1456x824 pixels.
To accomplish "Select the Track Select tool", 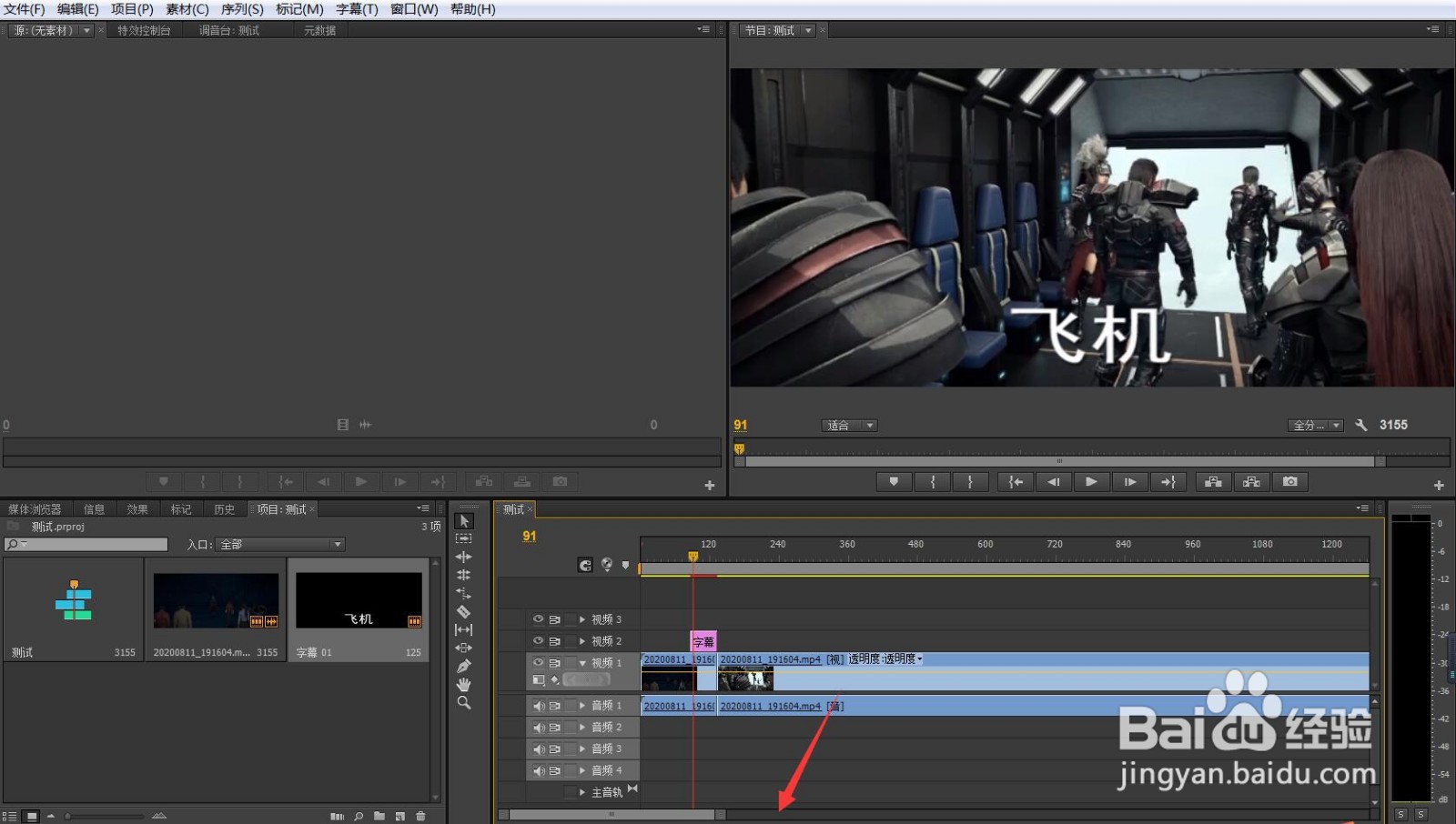I will pyautogui.click(x=464, y=538).
